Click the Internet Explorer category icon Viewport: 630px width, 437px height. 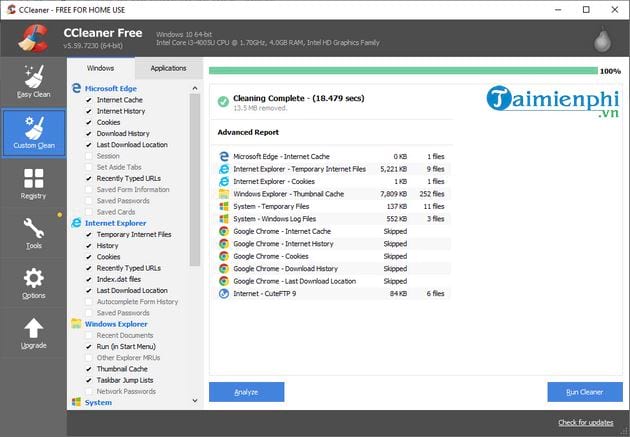[76, 223]
